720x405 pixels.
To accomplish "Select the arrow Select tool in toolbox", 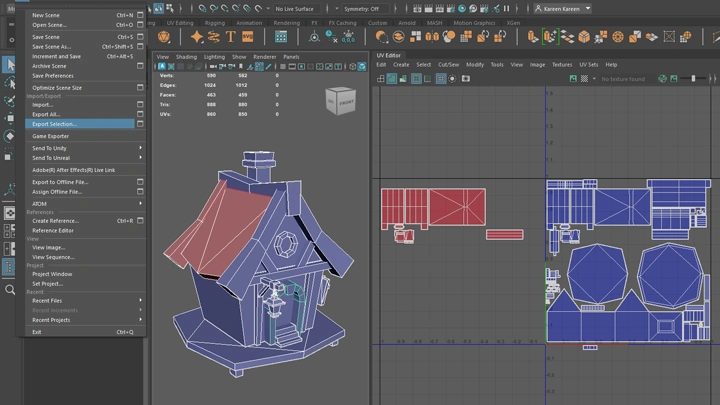I will (x=10, y=64).
